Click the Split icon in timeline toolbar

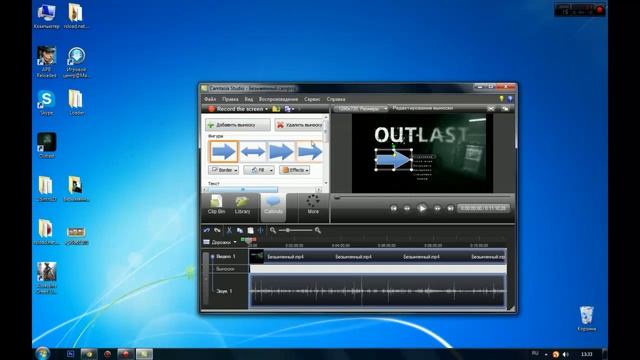[260, 230]
